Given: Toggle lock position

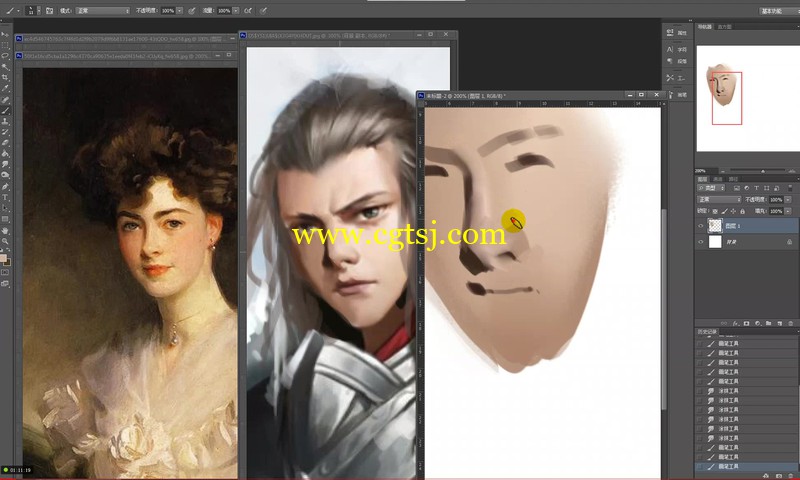Looking at the screenshot, I should click(733, 211).
